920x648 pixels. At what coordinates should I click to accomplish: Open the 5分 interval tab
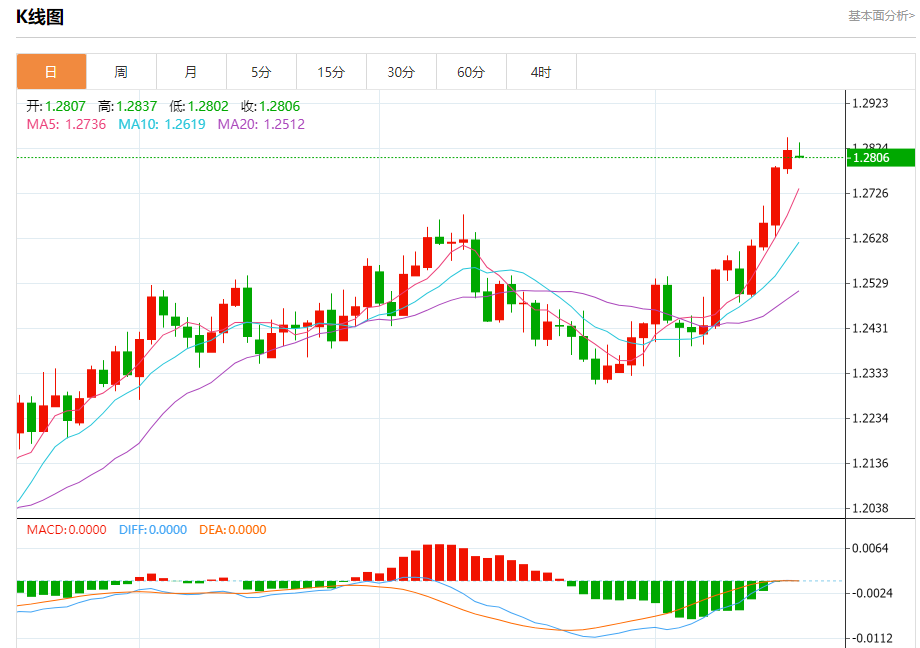coord(261,72)
